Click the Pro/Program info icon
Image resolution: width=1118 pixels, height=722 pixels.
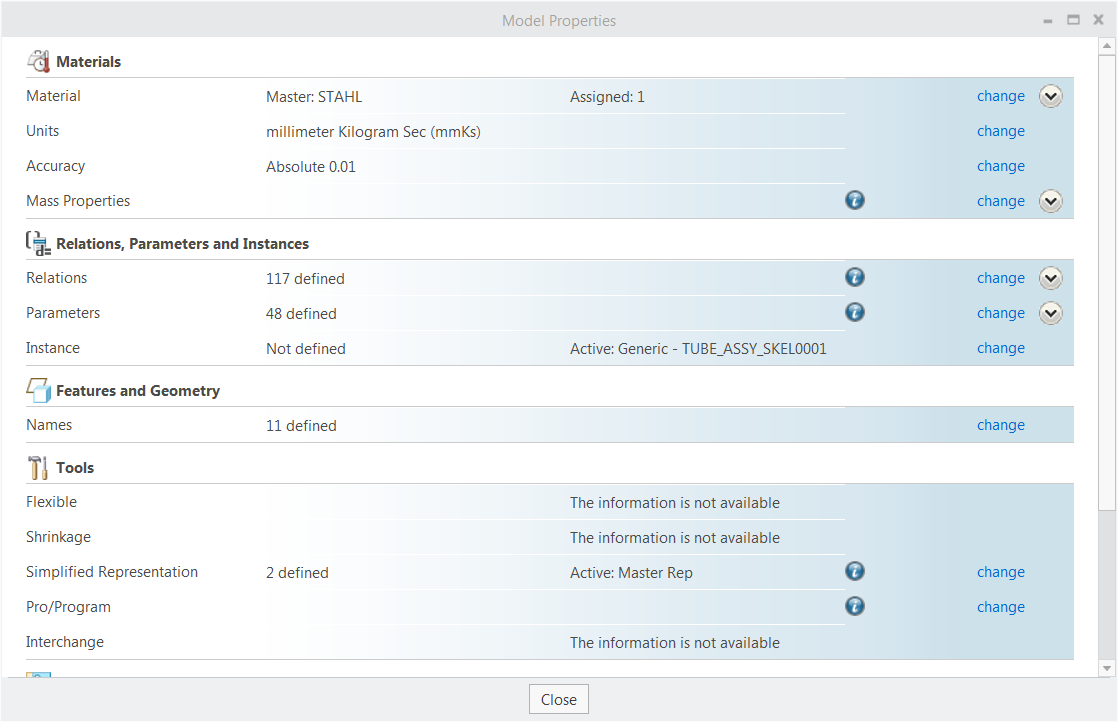[854, 606]
